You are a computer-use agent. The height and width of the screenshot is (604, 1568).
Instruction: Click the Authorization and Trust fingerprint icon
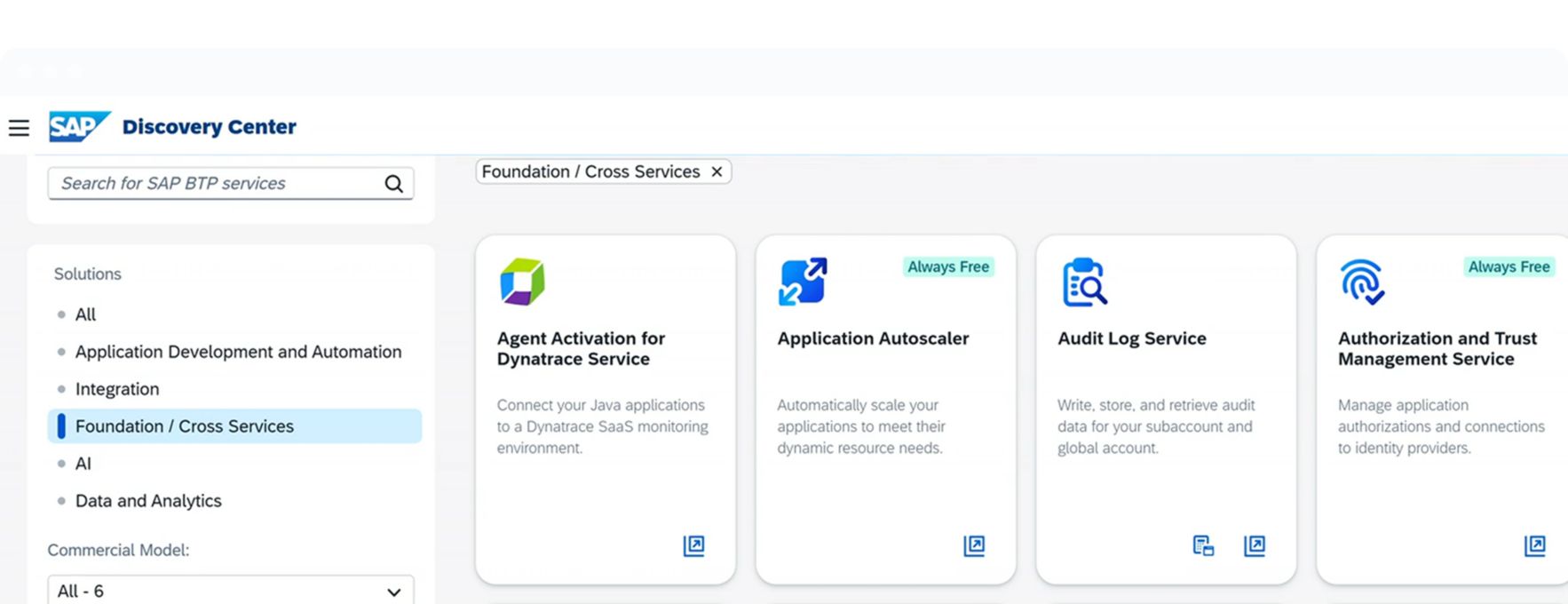(1363, 282)
